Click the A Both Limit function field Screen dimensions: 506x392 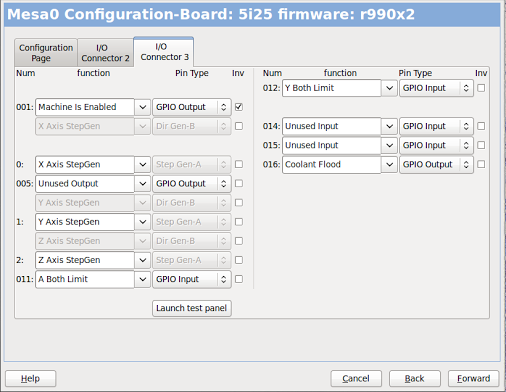(x=85, y=279)
